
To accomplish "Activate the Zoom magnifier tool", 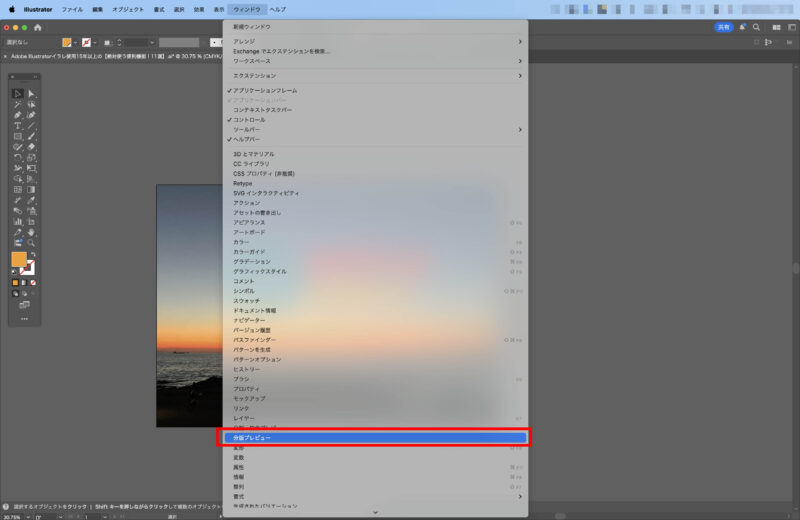I will pos(31,242).
